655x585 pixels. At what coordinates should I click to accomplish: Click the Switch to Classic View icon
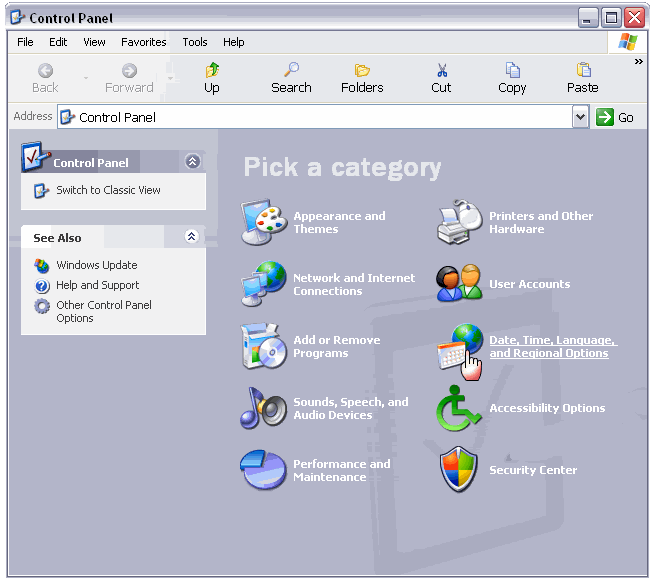click(x=41, y=191)
